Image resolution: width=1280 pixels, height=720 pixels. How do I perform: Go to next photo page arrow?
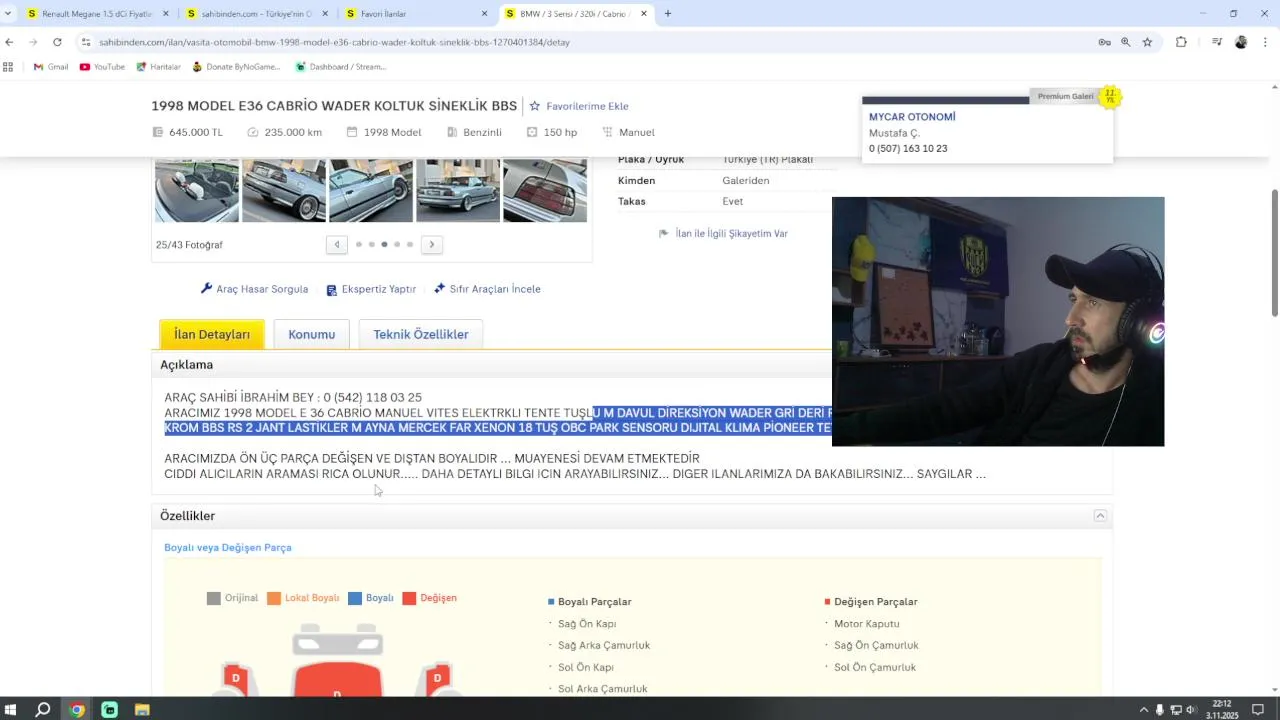(x=432, y=244)
